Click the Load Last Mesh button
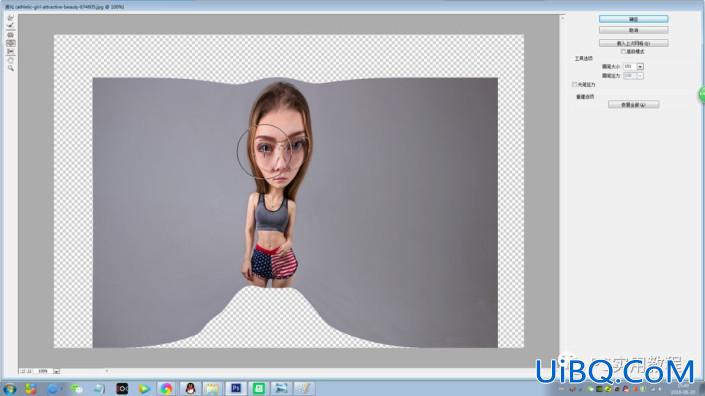 (x=633, y=43)
